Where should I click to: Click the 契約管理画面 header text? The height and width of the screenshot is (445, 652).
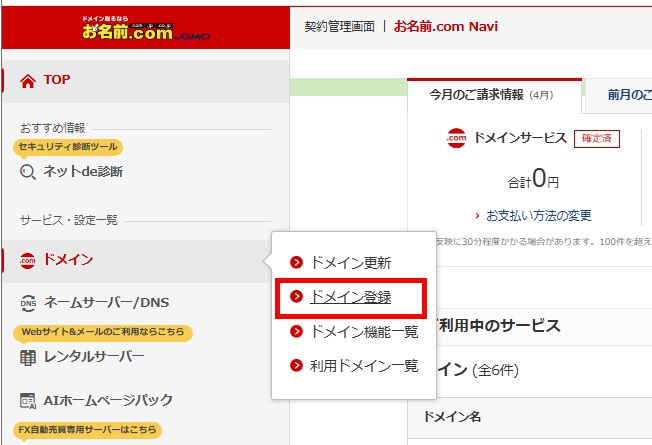(339, 27)
